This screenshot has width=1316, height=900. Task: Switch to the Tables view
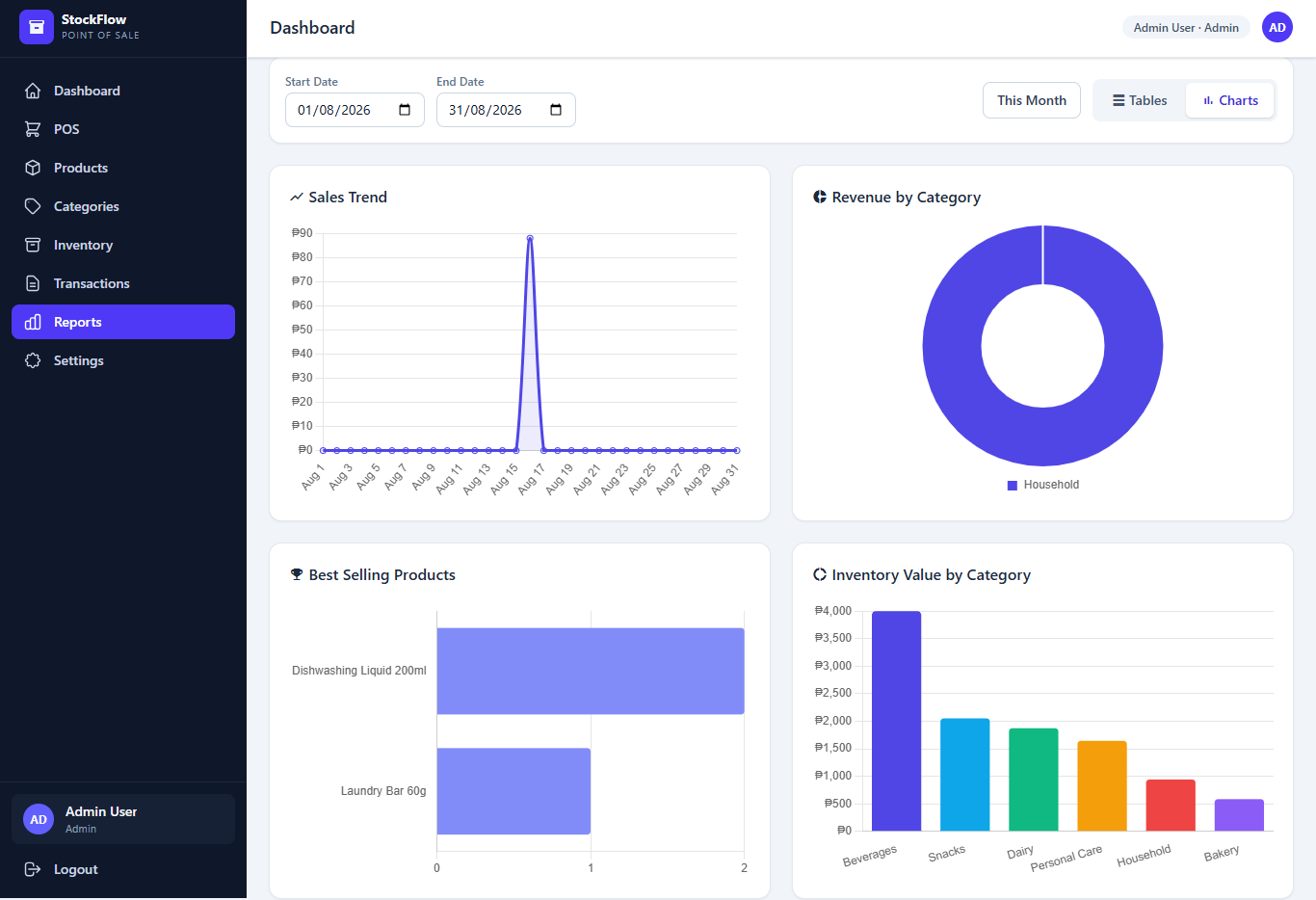[x=1140, y=100]
